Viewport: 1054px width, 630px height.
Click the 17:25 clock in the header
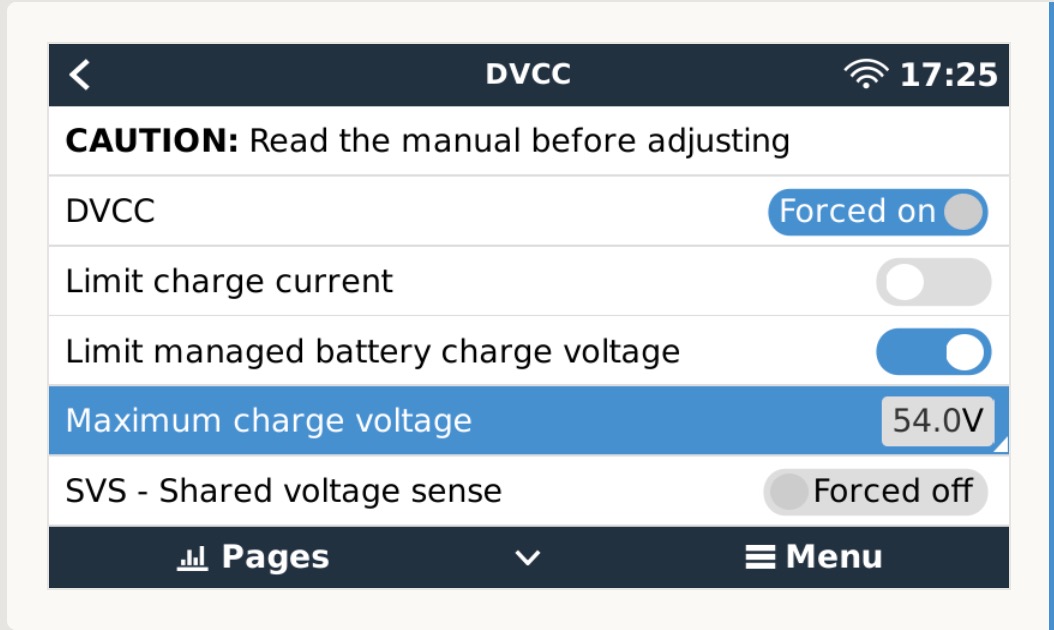(948, 75)
